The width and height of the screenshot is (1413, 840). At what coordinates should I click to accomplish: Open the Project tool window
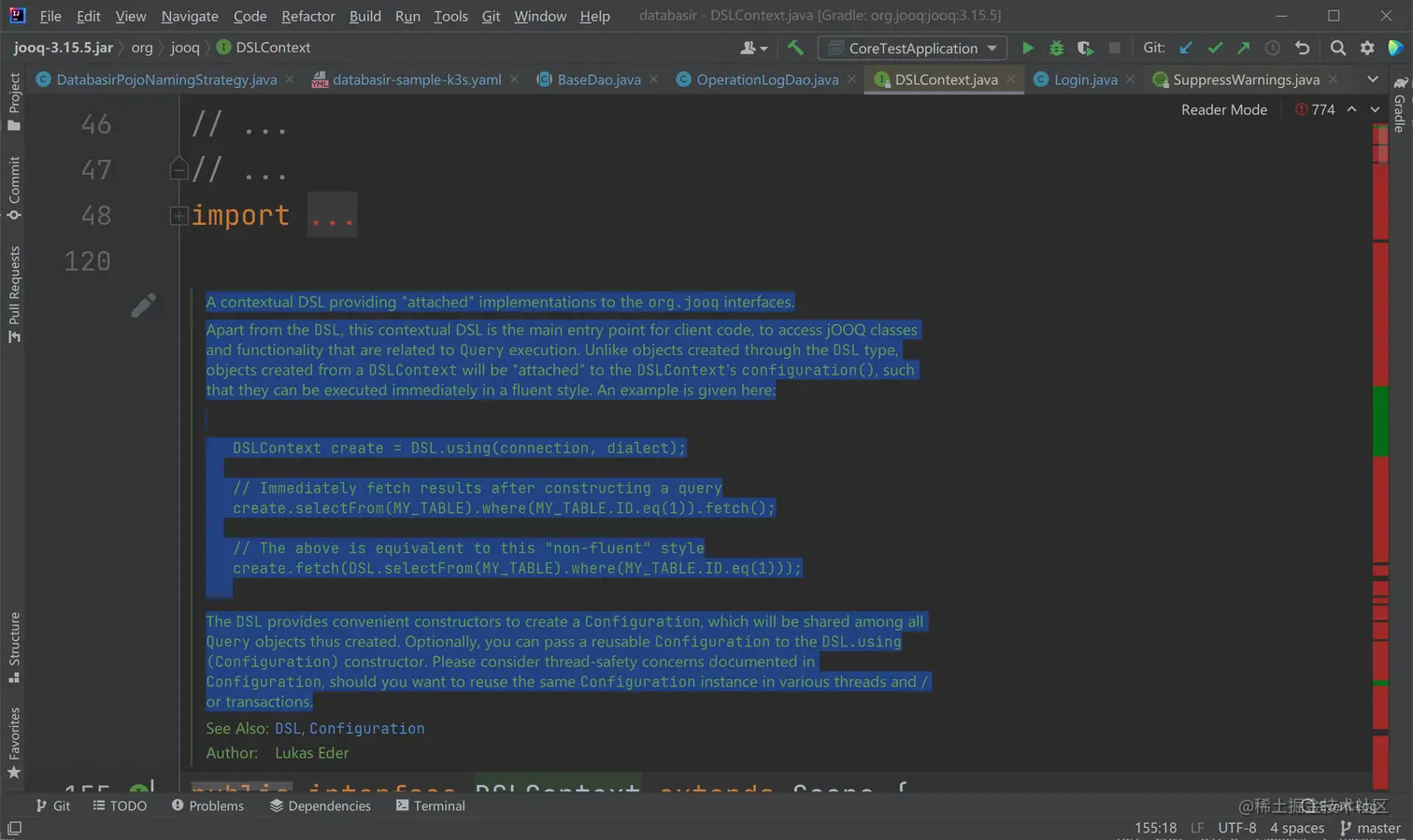[x=14, y=102]
